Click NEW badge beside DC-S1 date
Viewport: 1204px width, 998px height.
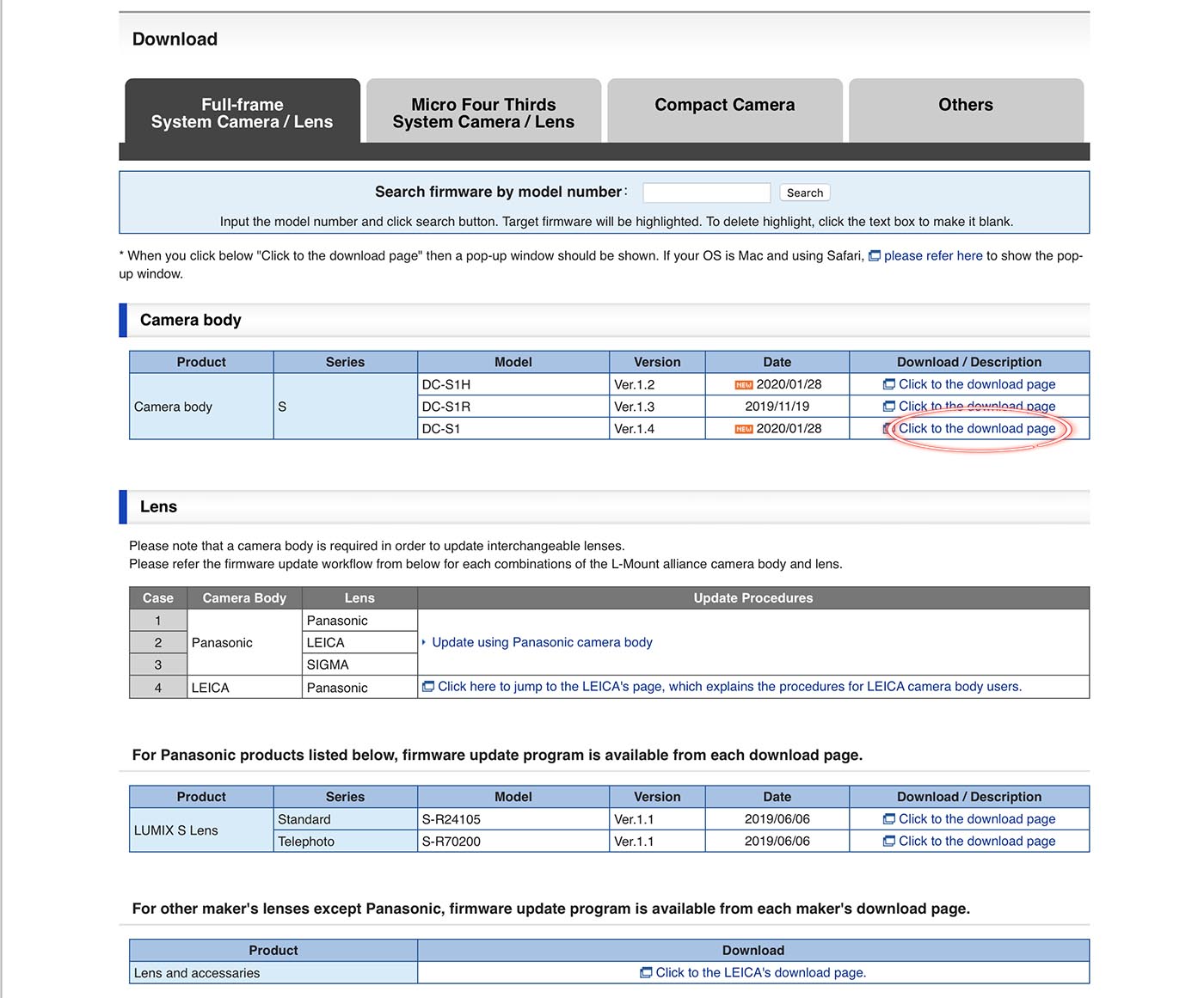pos(744,429)
